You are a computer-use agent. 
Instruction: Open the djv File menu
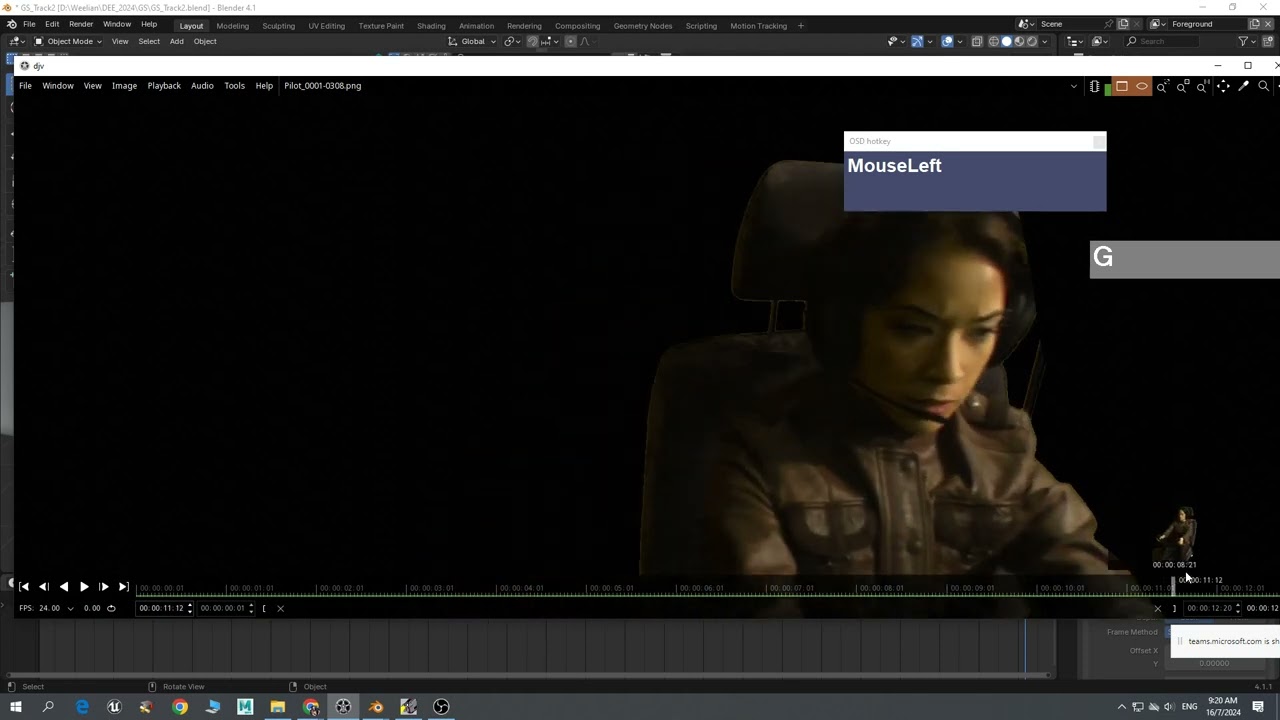(x=25, y=86)
